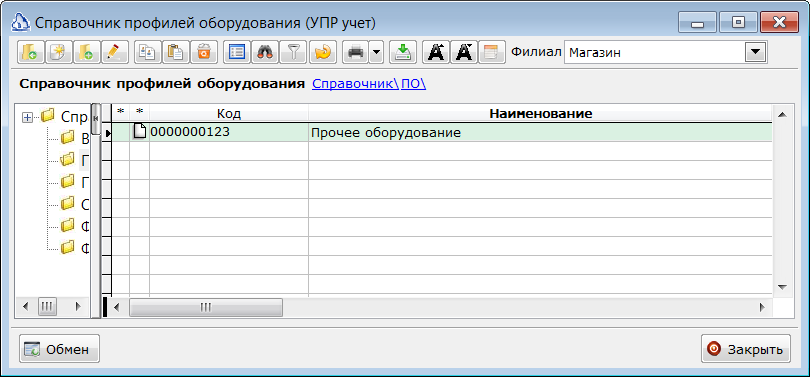Open search with the binoculars icon
Image resolution: width=810 pixels, height=377 pixels.
click(x=265, y=52)
